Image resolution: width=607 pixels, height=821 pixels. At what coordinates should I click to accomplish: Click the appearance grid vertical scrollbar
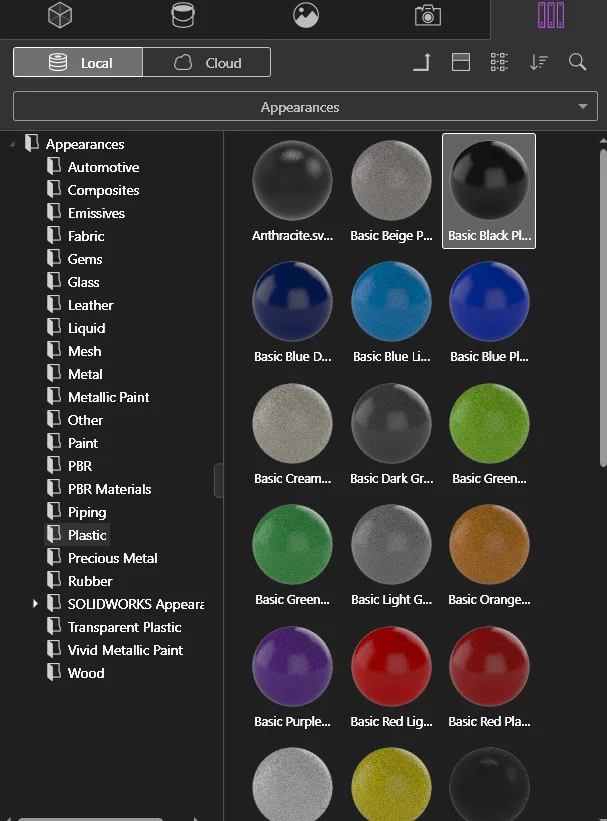pos(602,305)
